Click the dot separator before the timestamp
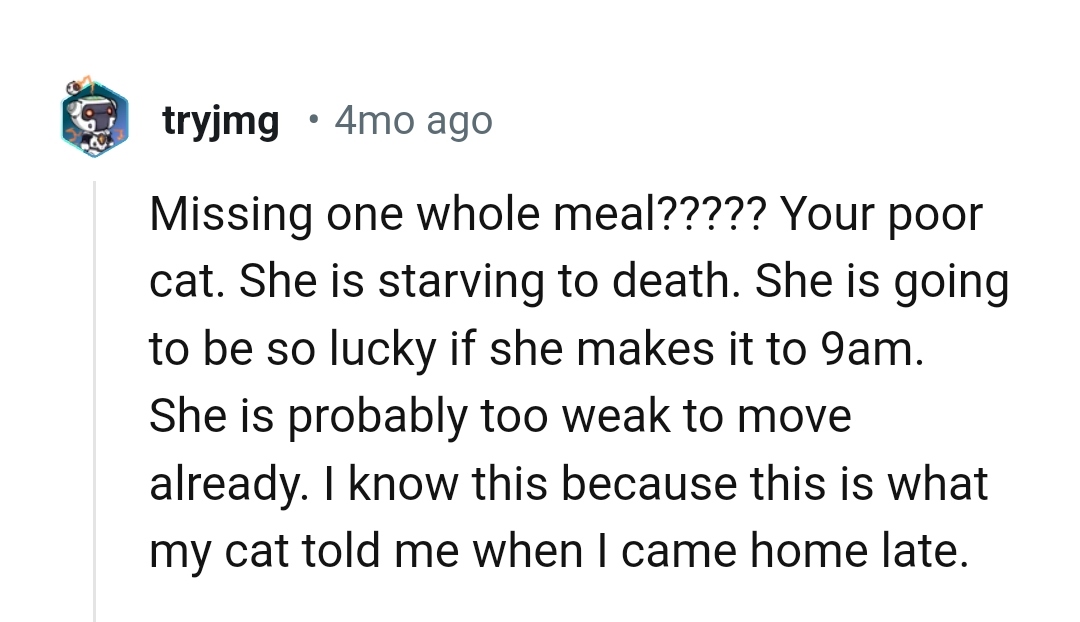Screen dimensions: 1080x622 tap(314, 121)
